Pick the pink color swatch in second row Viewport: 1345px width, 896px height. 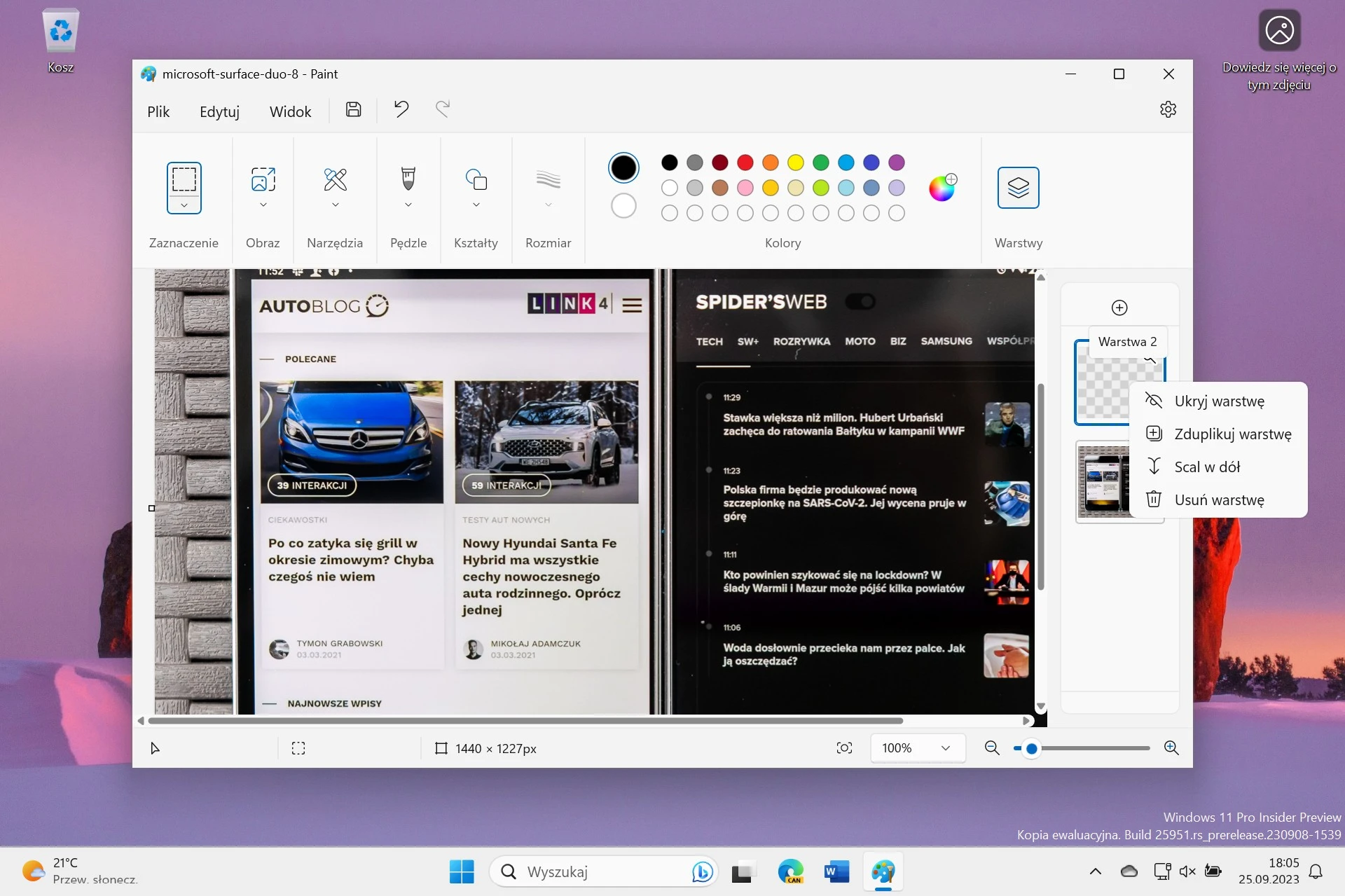click(745, 188)
